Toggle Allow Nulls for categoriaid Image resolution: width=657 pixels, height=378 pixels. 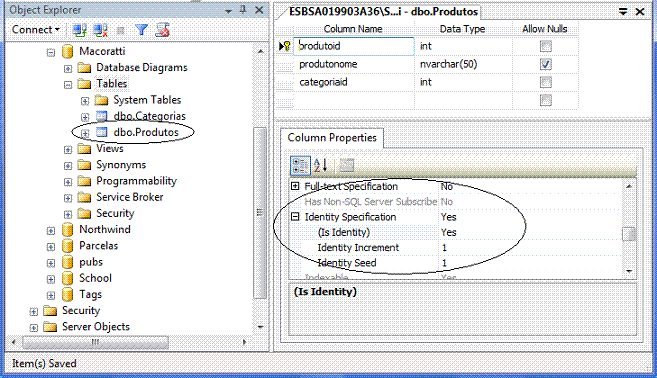[546, 82]
